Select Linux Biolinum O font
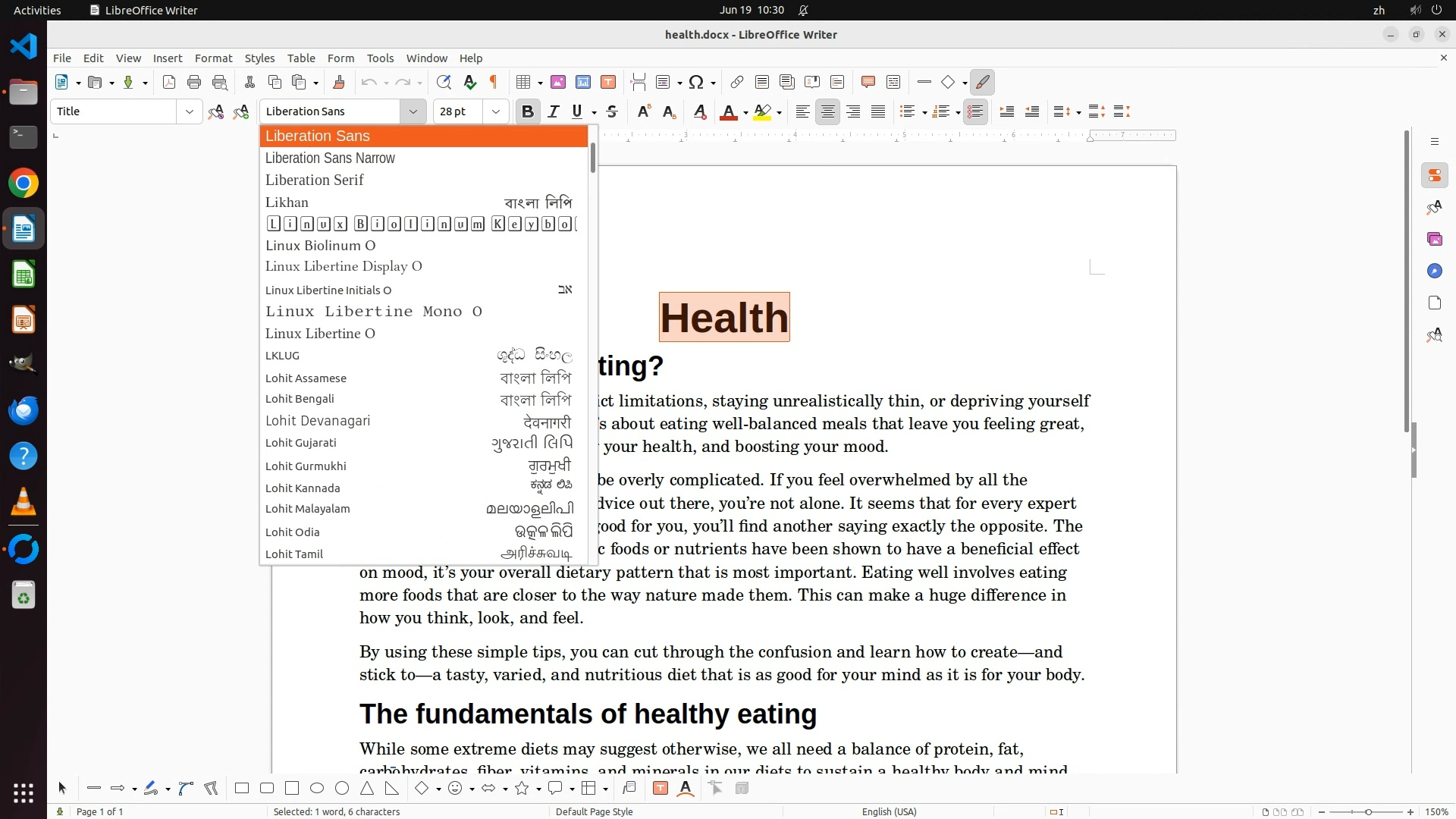Screen dimensions: 1456x819 [x=320, y=246]
